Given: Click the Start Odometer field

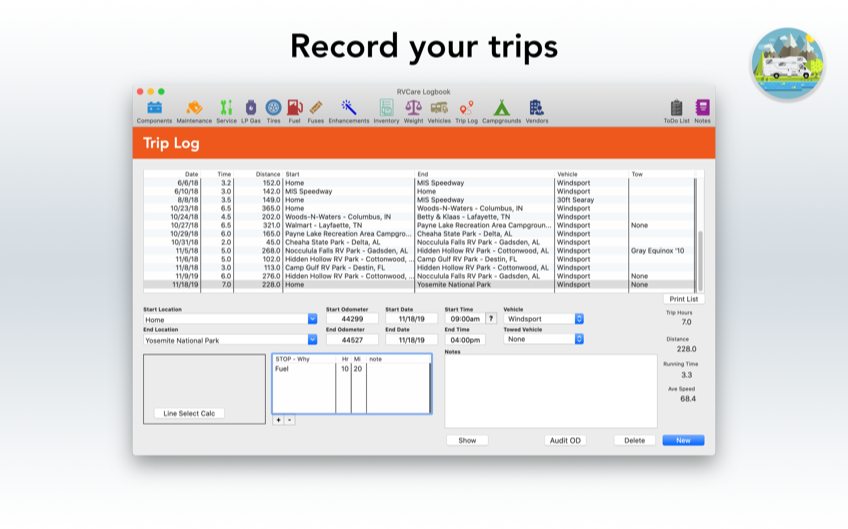Looking at the screenshot, I should pos(352,319).
